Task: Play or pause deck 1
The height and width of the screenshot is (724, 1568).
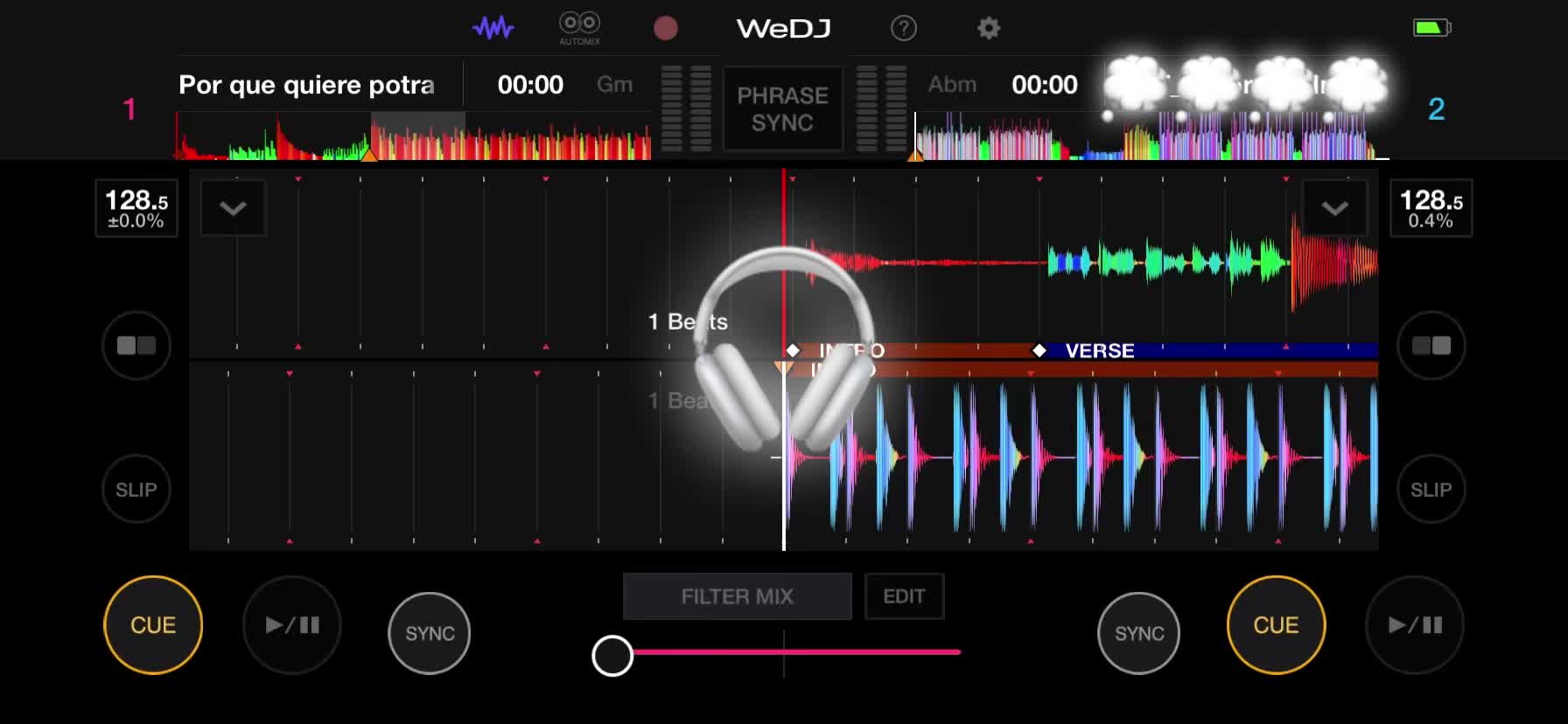Action: [292, 625]
